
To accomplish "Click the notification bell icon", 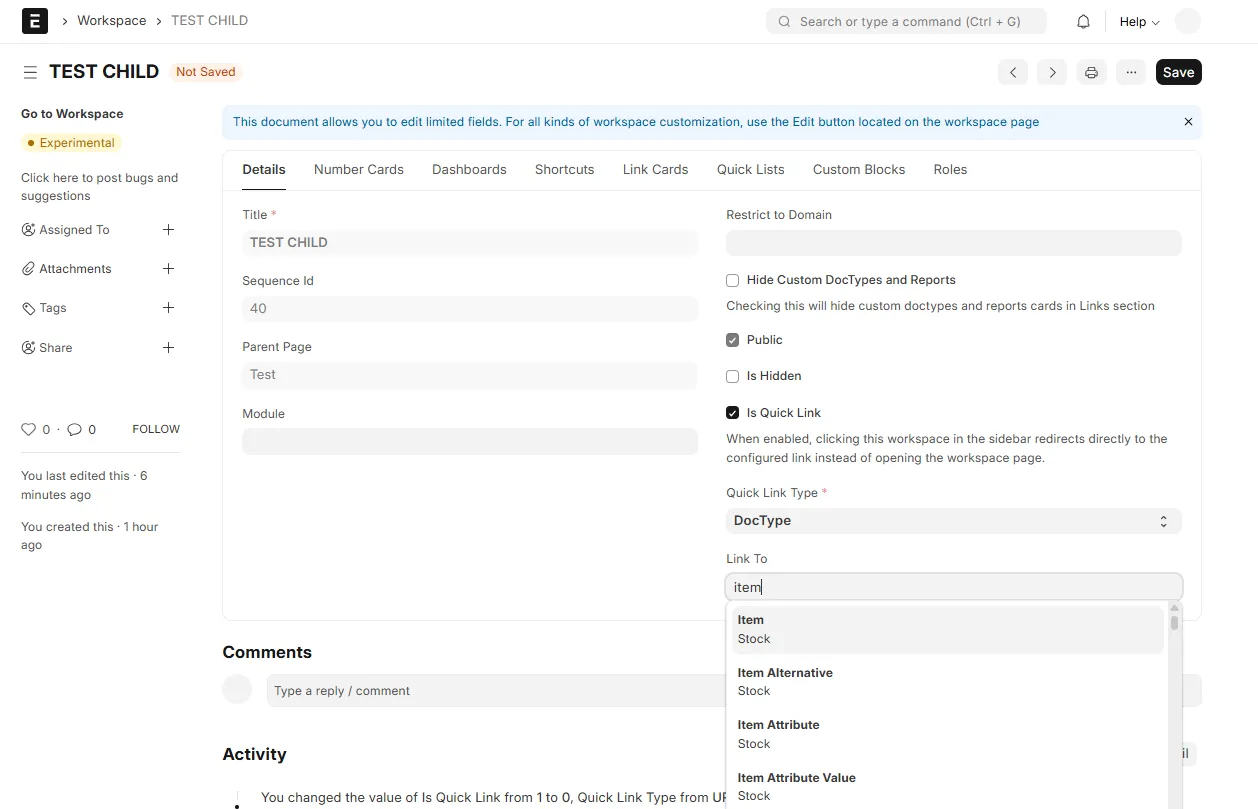I will tap(1083, 21).
